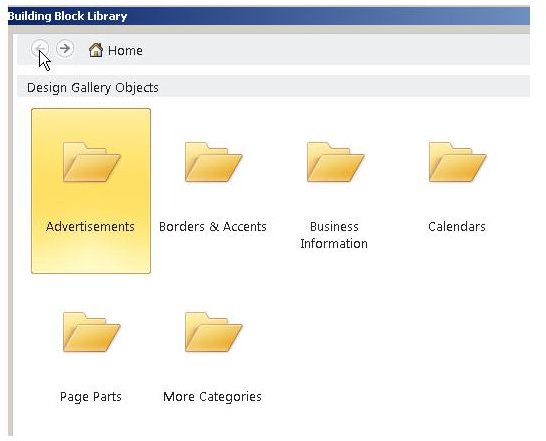Click the More Categories label
Image resolution: width=546 pixels, height=441 pixels.
coord(212,397)
